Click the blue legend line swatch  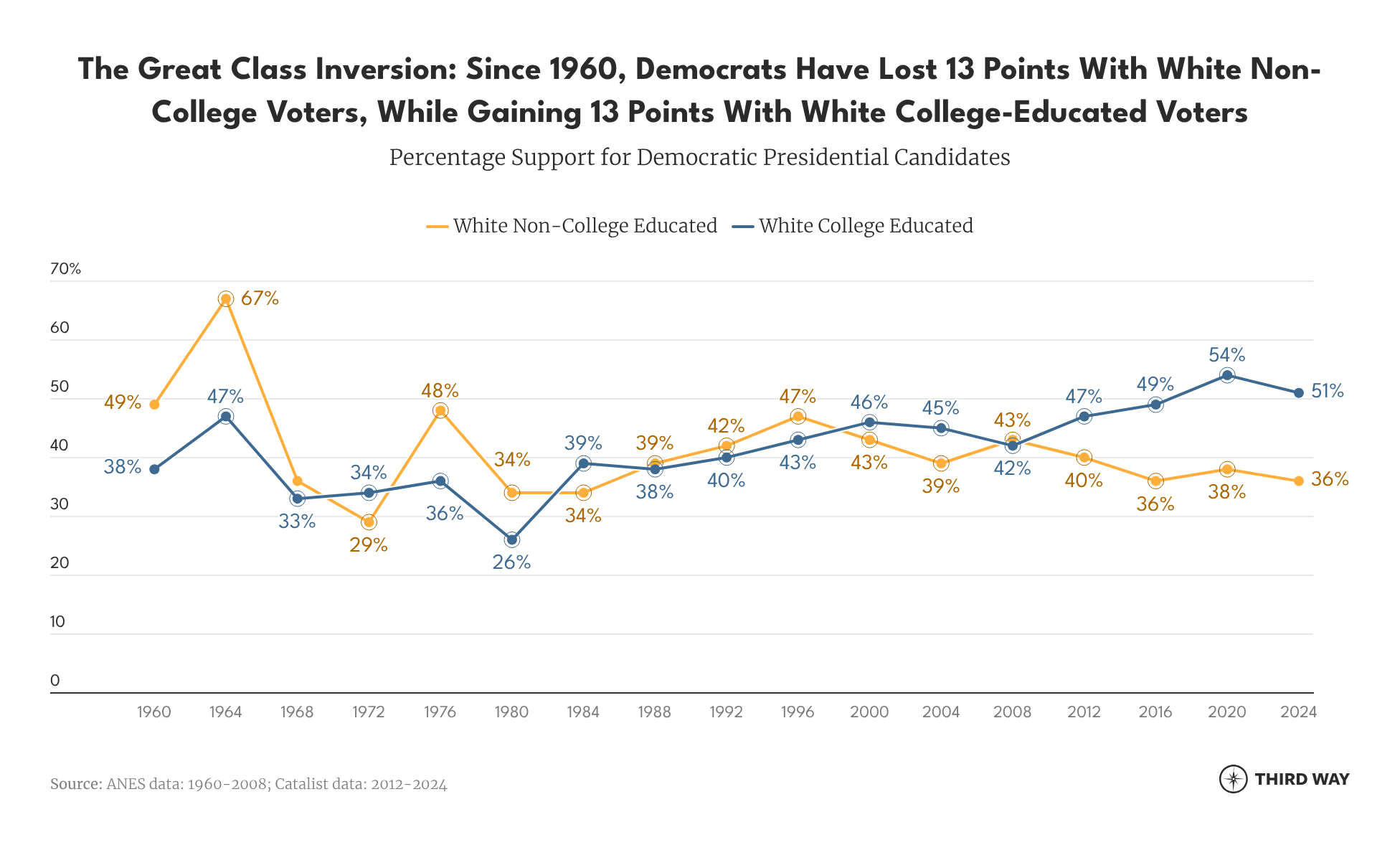pos(743,226)
